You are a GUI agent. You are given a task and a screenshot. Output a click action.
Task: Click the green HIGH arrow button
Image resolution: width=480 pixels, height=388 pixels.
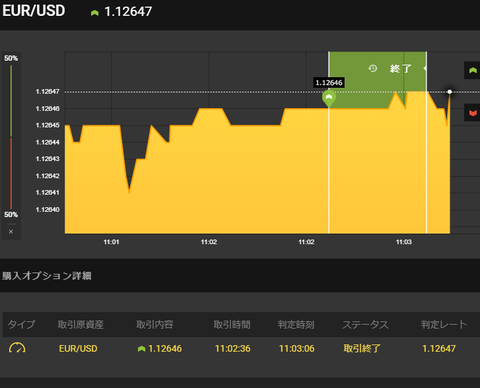click(472, 70)
